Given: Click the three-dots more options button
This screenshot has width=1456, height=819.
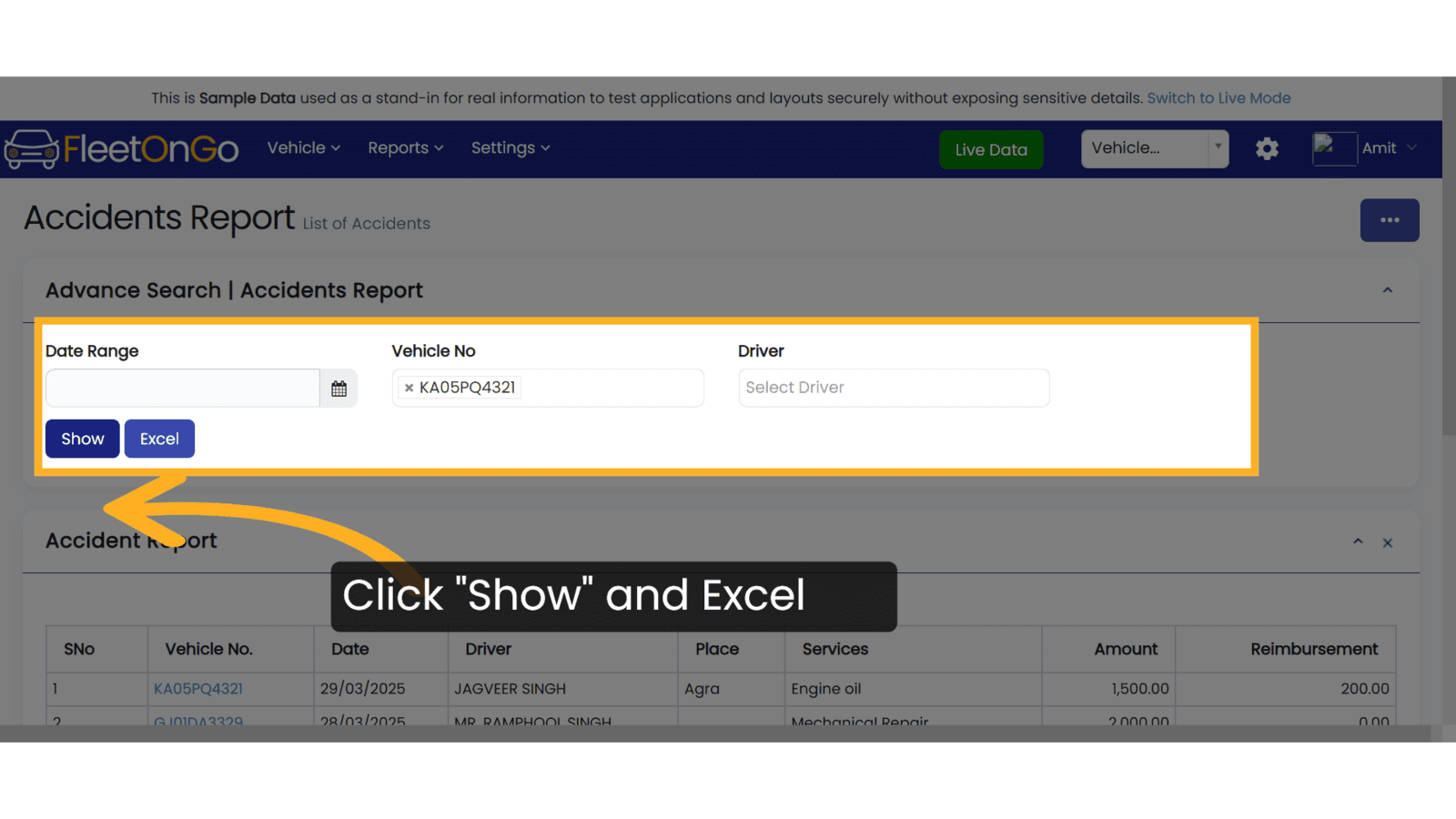Looking at the screenshot, I should (x=1390, y=220).
